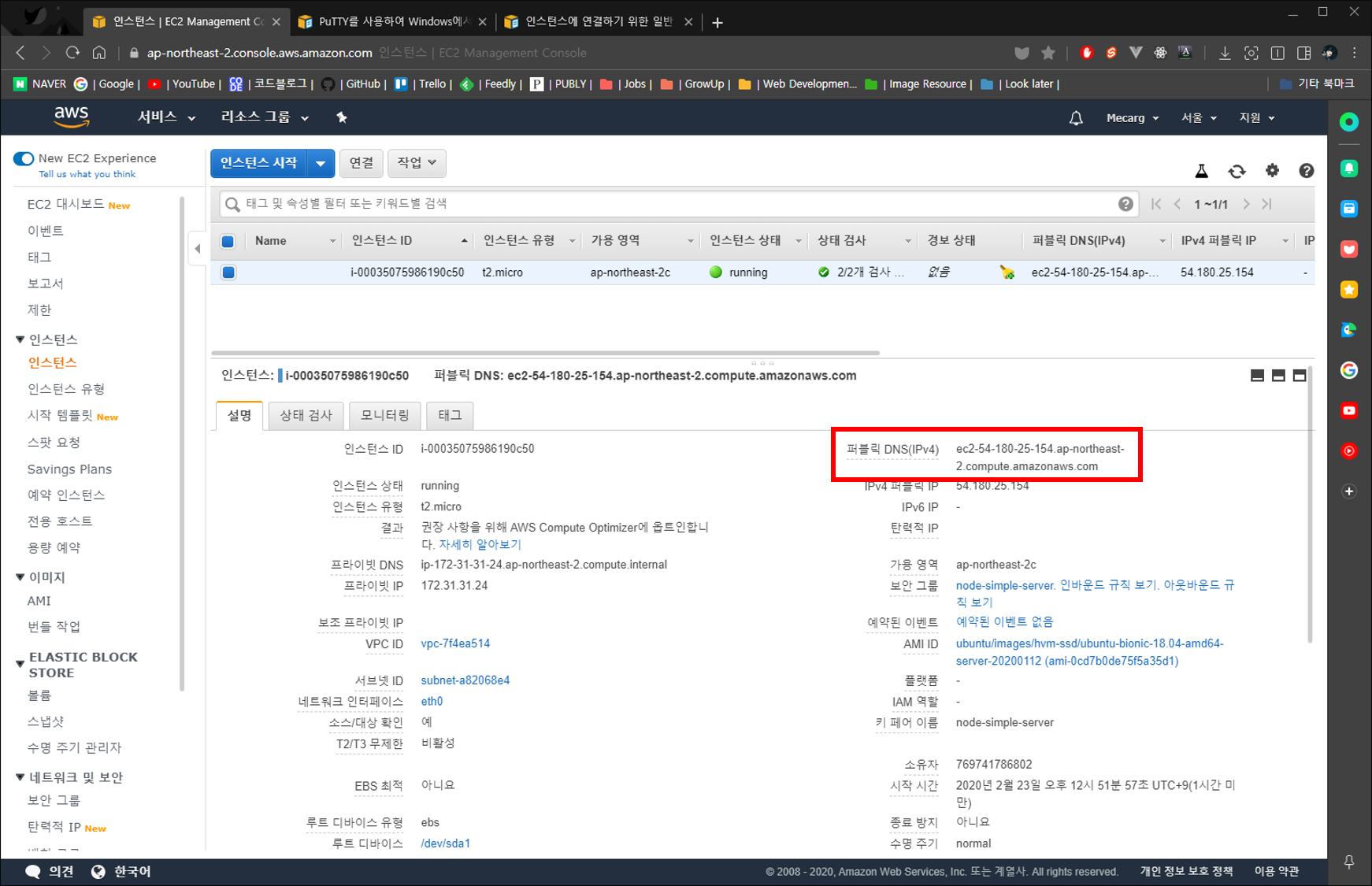Click the sidebar vertical scrollbar
This screenshot has width=1372, height=886.
pos(181,443)
